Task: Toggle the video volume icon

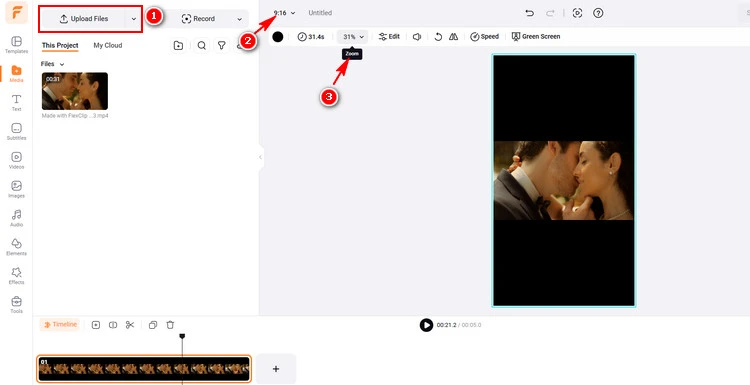Action: tap(417, 37)
